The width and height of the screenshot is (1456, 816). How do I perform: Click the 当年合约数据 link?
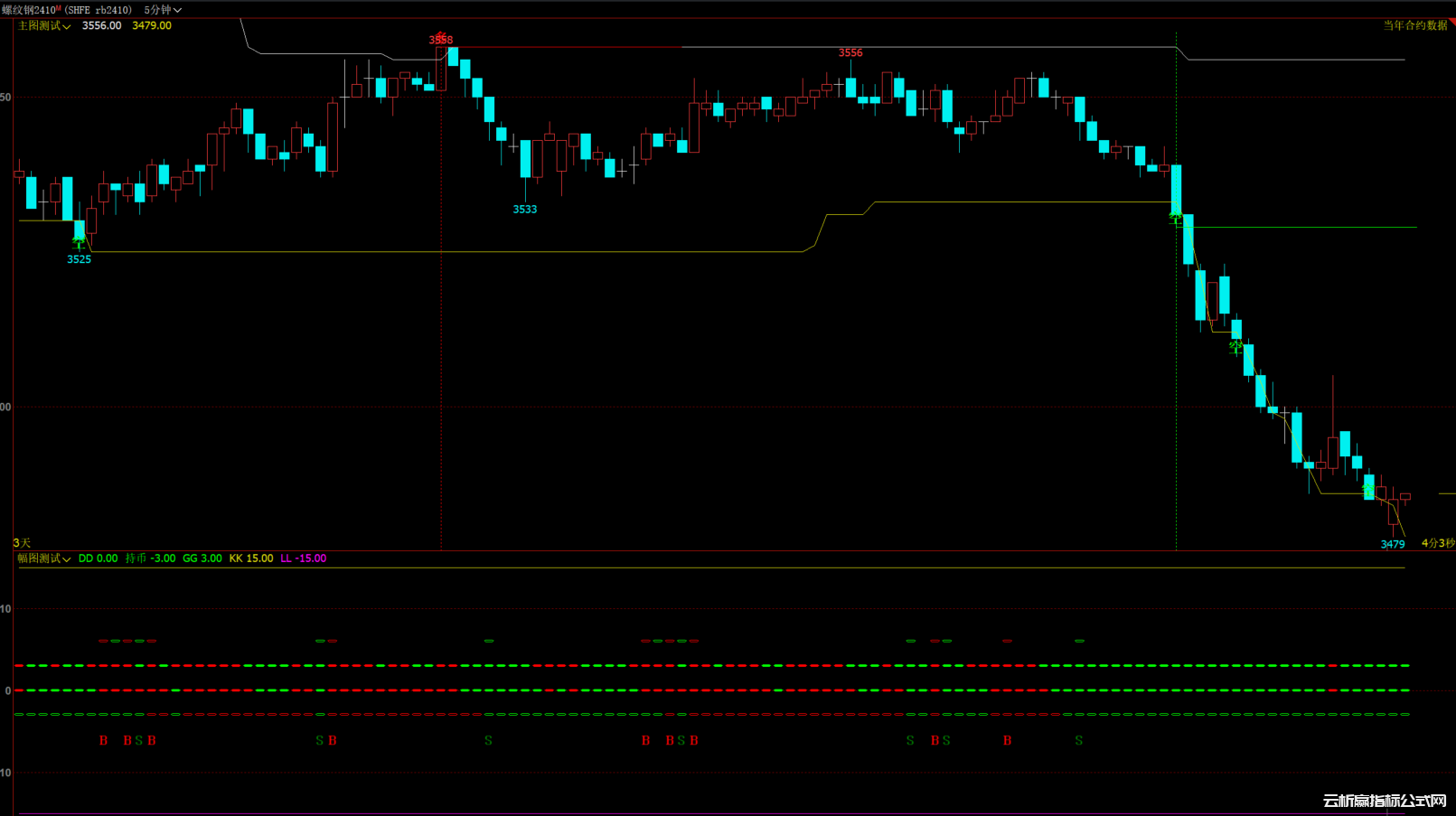(1414, 25)
